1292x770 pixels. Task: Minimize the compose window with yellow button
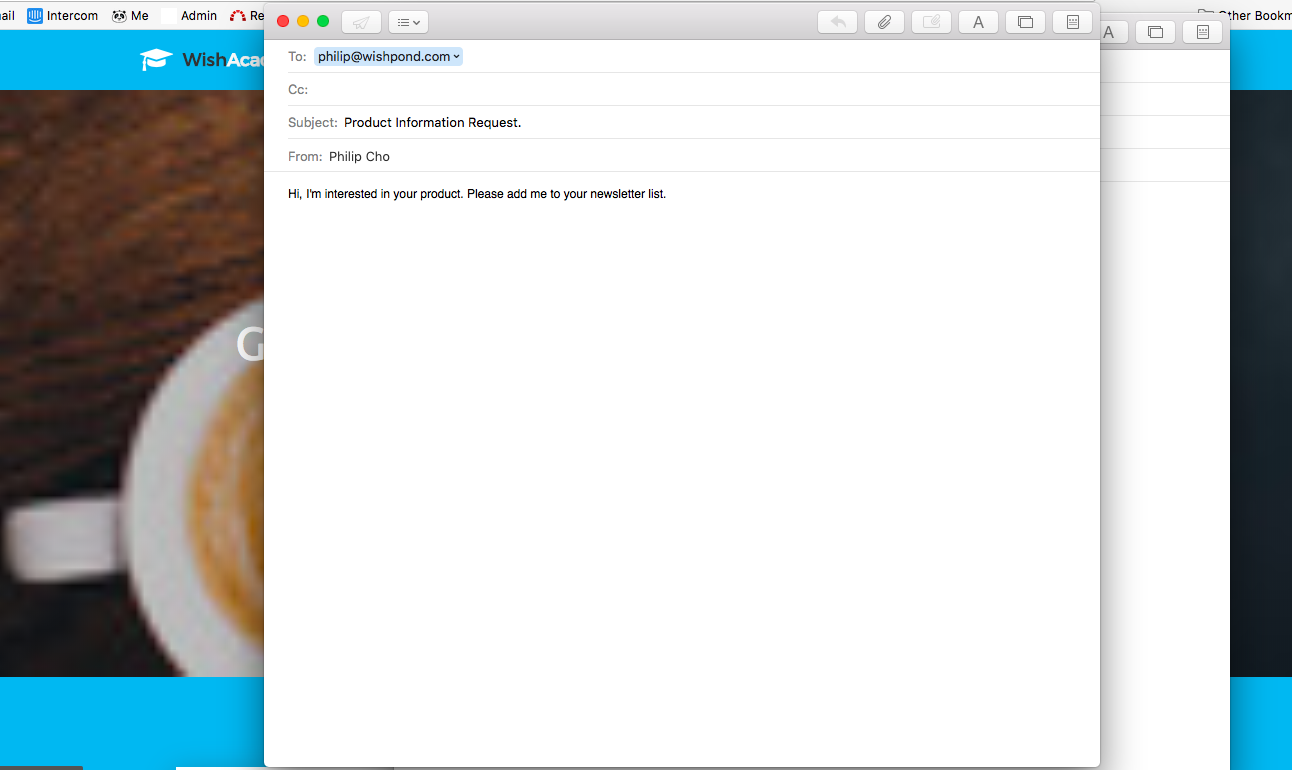(x=303, y=21)
